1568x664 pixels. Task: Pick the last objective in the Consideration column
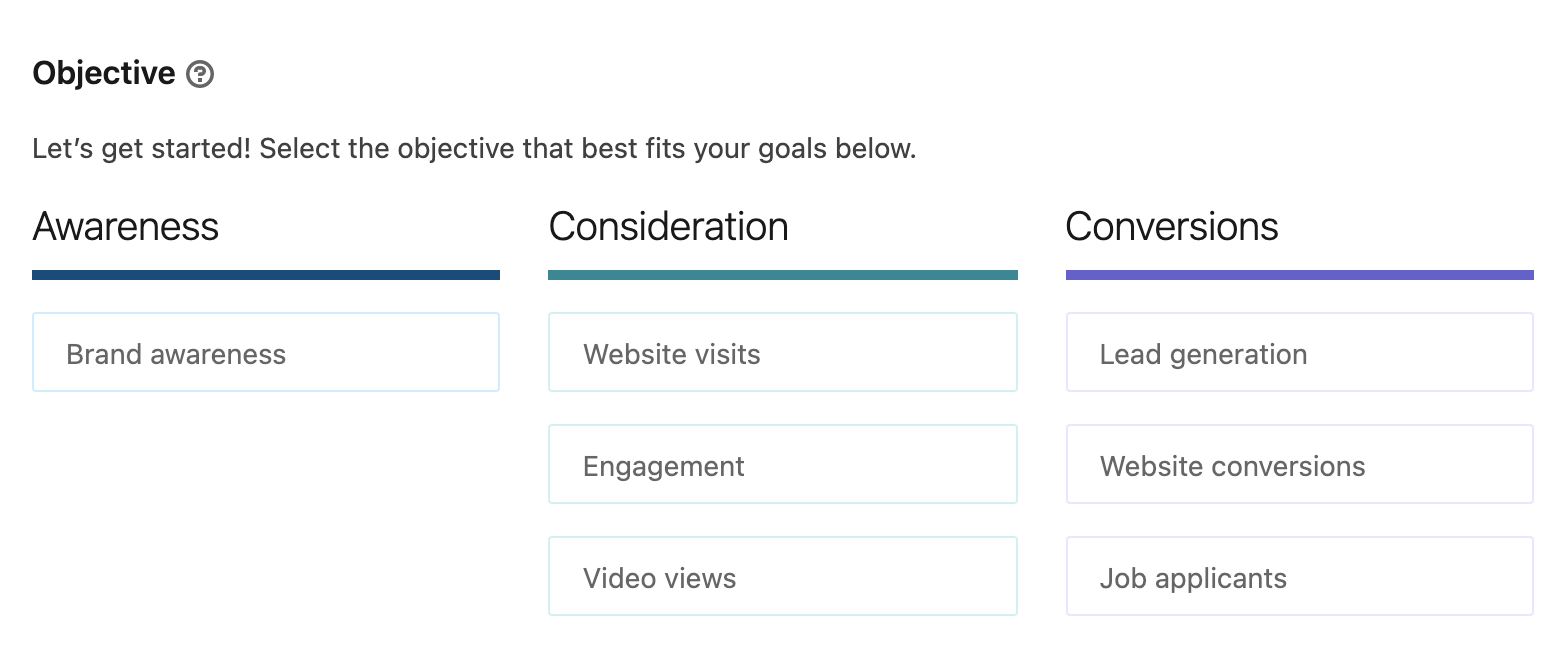click(782, 577)
